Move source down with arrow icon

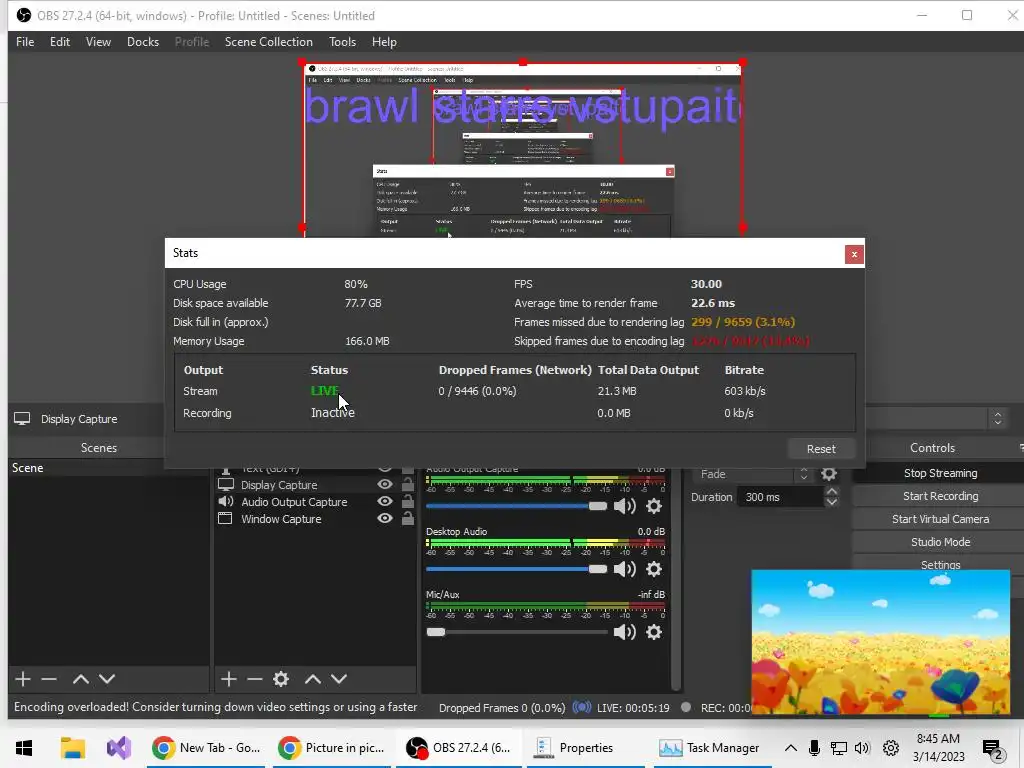pos(339,679)
